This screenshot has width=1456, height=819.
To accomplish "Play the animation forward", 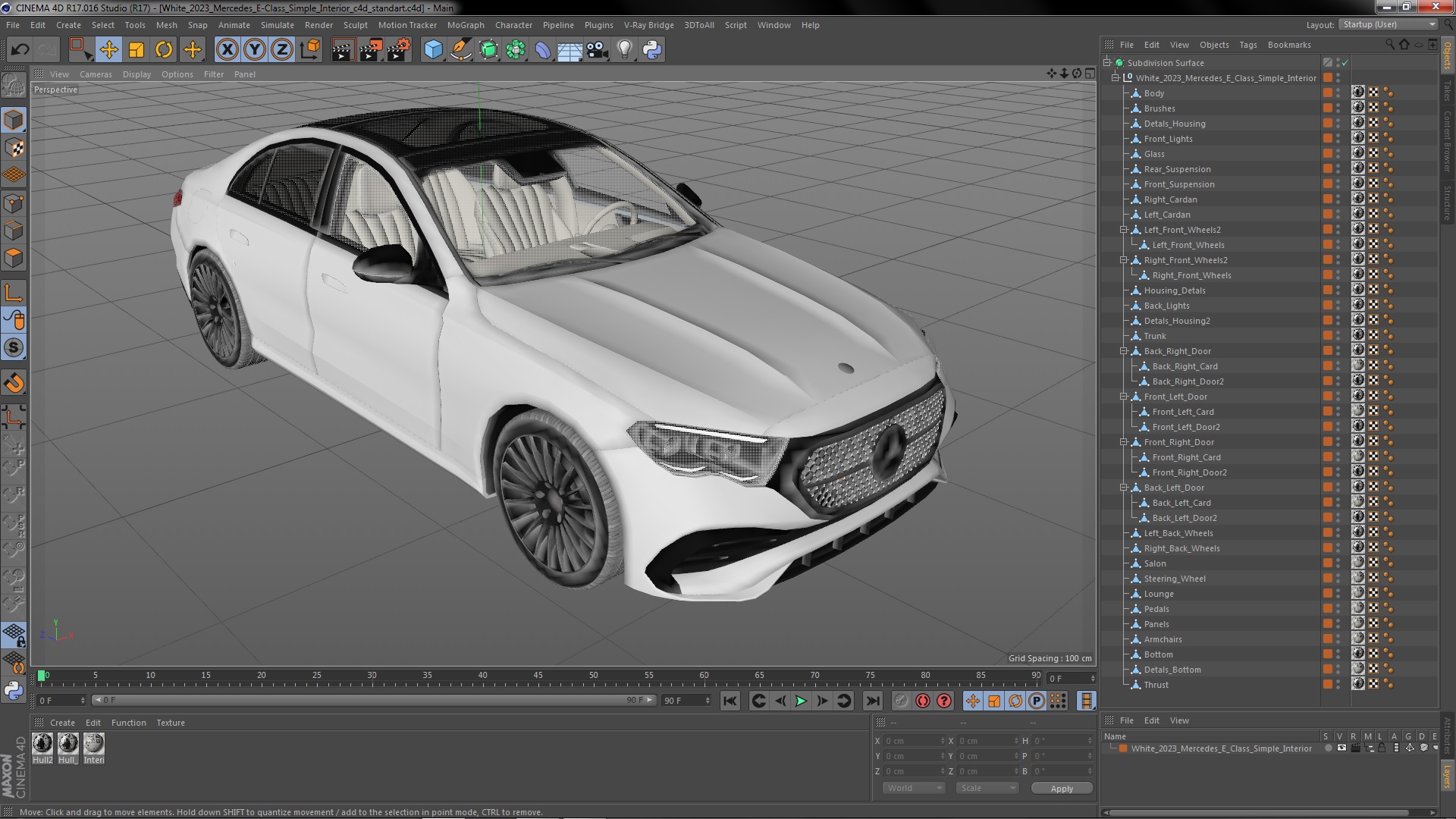I will [x=801, y=701].
